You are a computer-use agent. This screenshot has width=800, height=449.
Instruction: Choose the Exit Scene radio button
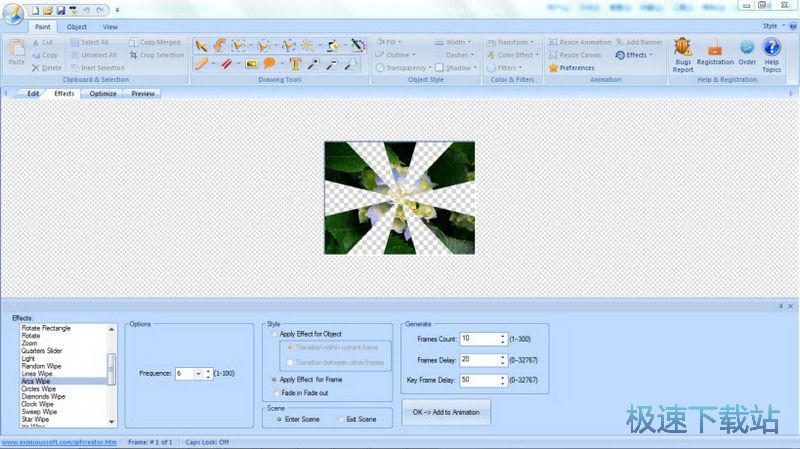click(341, 419)
